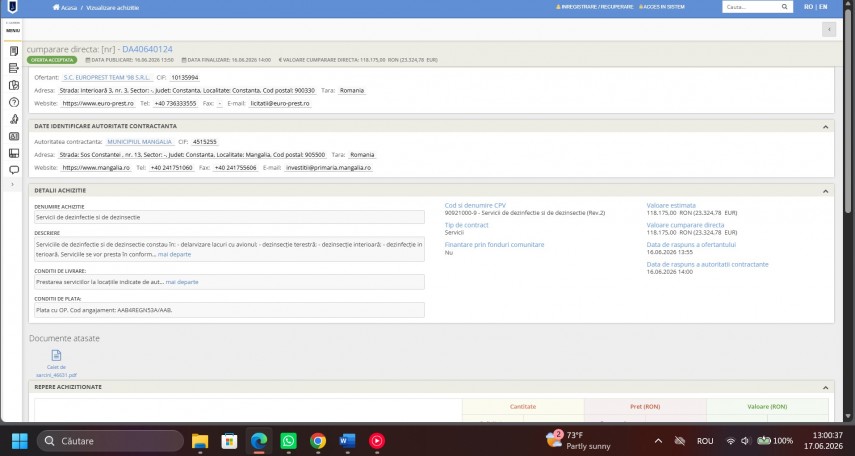The image size is (855, 456).
Task: Open MUNICIPIUL MANGALIA authority link
Action: click(x=140, y=142)
